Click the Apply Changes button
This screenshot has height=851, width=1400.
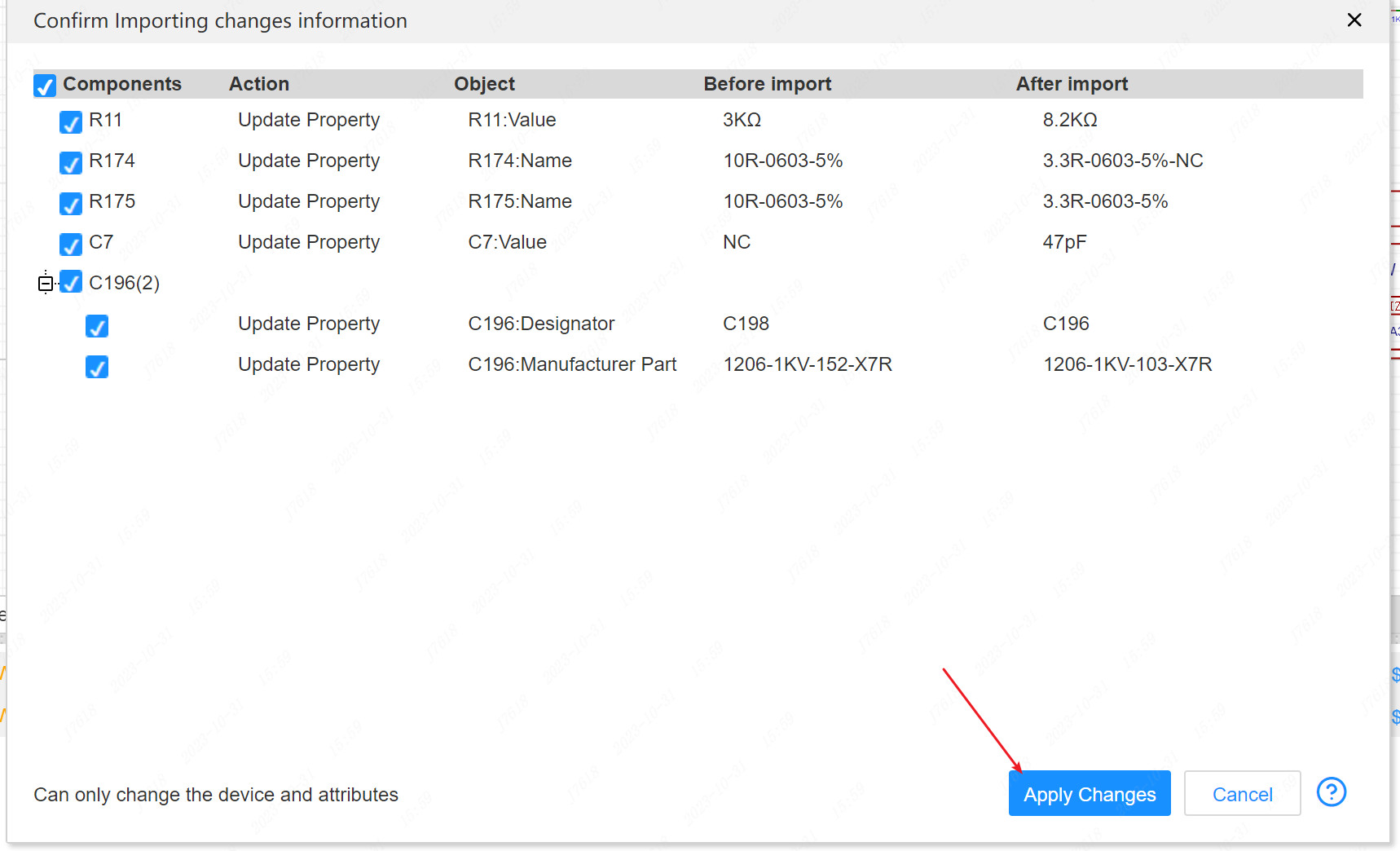(1089, 794)
